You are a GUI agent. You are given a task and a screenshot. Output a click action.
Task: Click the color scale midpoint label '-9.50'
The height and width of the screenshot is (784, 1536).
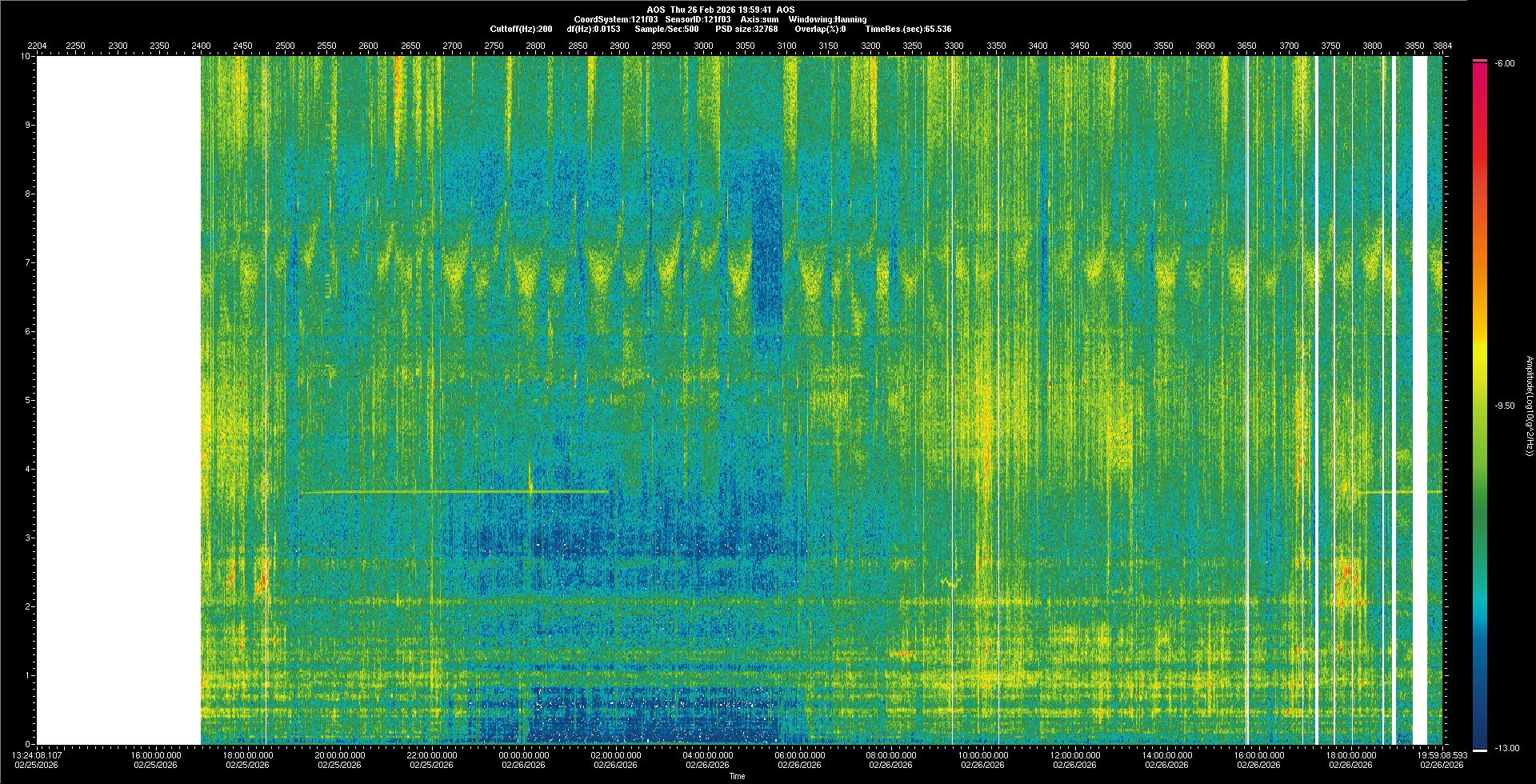(x=1503, y=406)
